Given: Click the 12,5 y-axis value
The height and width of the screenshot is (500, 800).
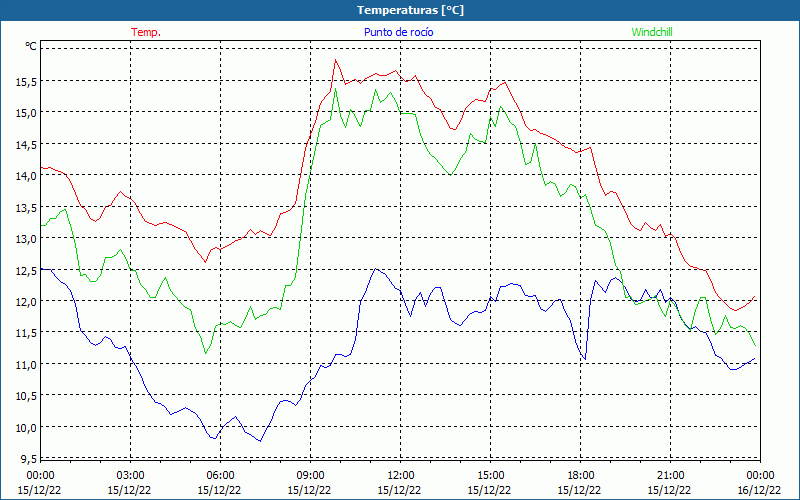Looking at the screenshot, I should [x=26, y=270].
